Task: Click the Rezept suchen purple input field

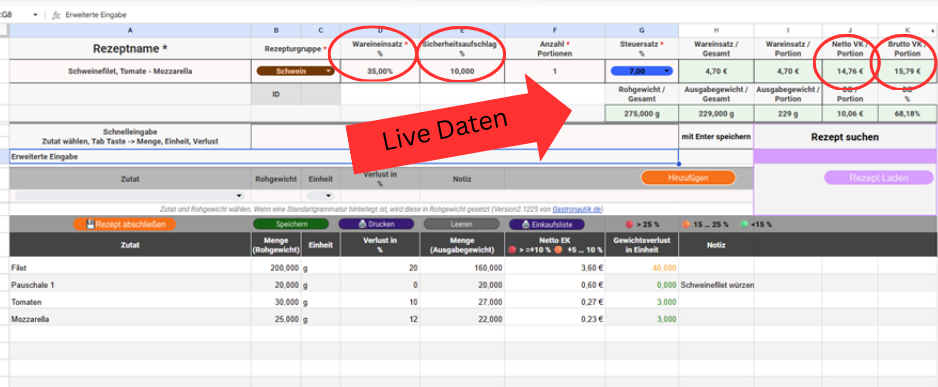Action: pos(845,156)
